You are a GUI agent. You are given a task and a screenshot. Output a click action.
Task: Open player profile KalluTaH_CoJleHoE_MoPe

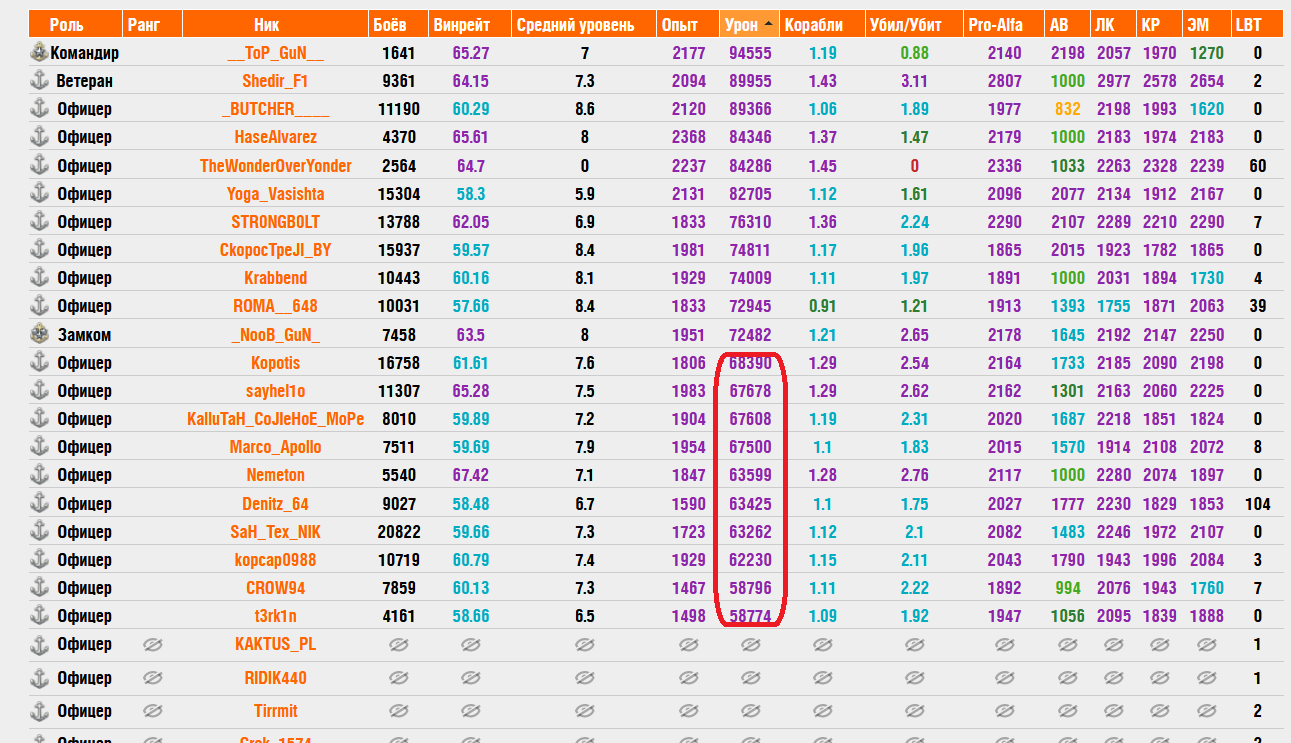(x=275, y=419)
